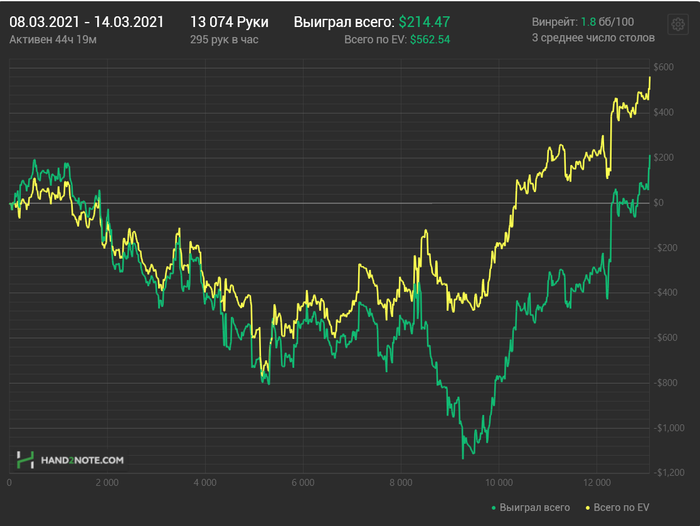Image resolution: width=700 pixels, height=526 pixels.
Task: Click '3 среднее число столов' text
Action: 593,38
